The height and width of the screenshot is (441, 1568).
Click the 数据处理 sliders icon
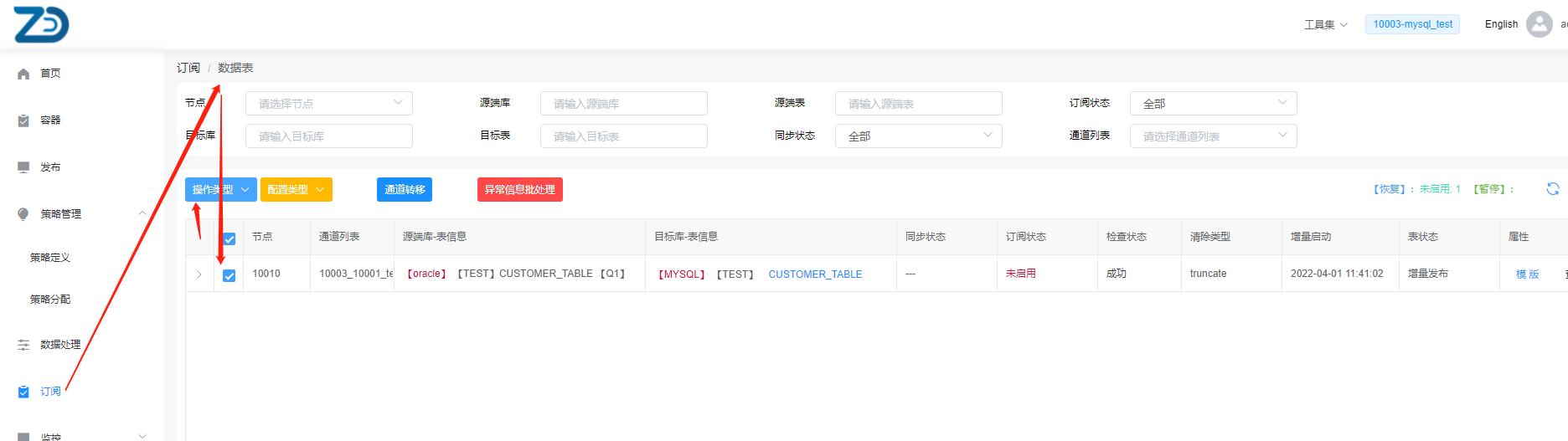23,345
